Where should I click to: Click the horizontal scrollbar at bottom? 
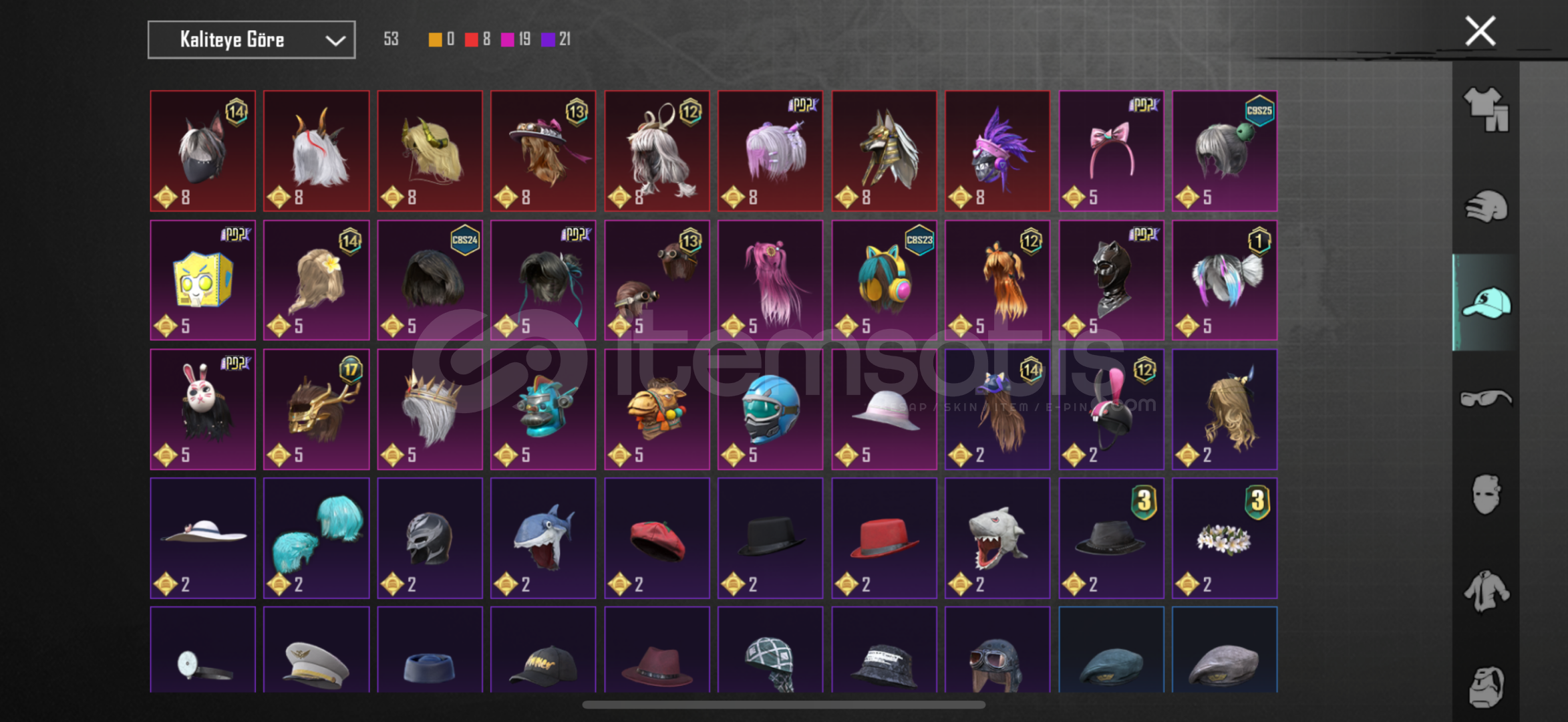tap(784, 705)
